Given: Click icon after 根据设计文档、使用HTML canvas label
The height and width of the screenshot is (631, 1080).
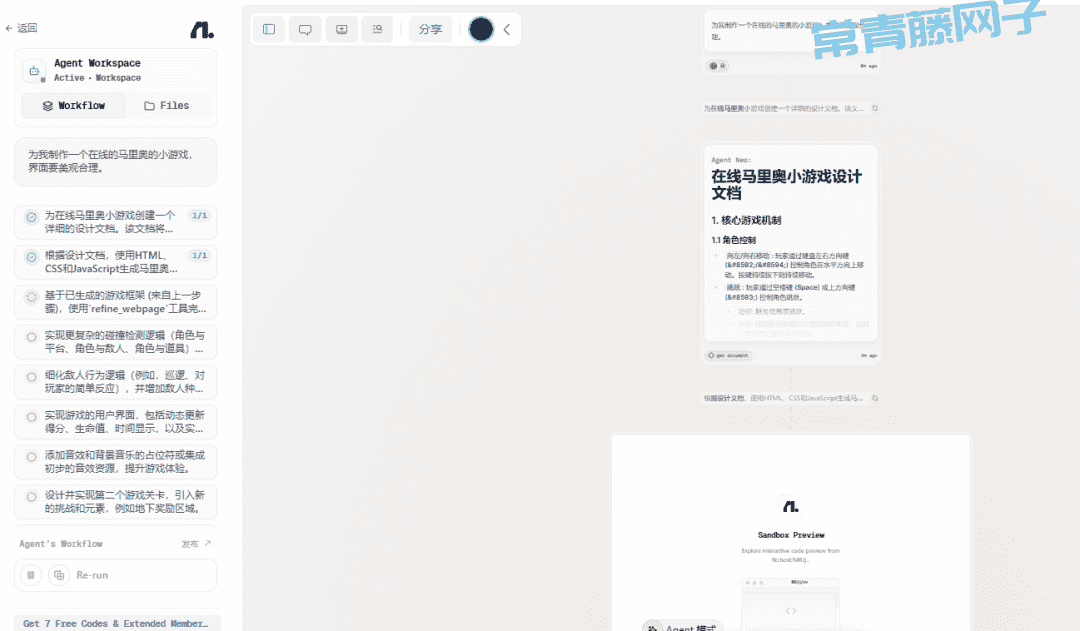Looking at the screenshot, I should click(x=875, y=398).
